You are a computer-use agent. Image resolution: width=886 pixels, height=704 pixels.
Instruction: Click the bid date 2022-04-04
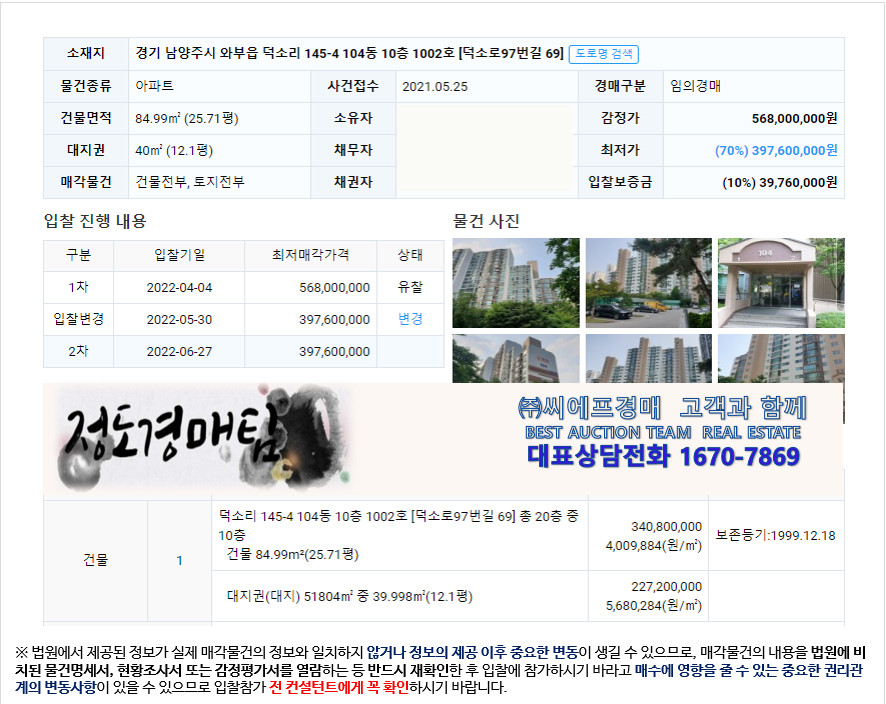point(179,288)
